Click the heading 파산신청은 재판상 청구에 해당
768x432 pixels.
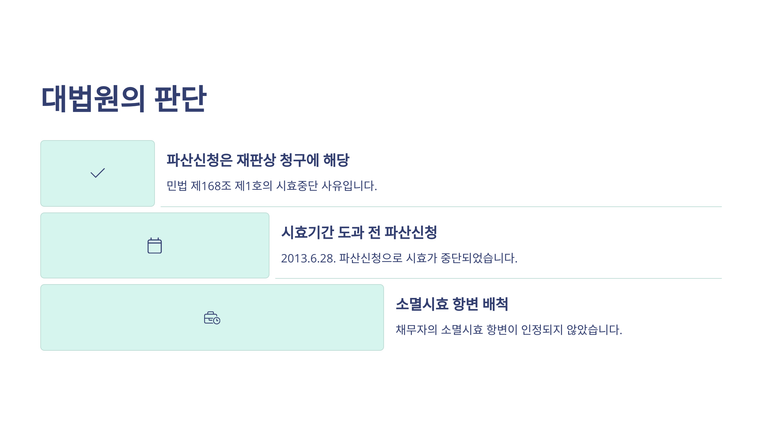pyautogui.click(x=258, y=160)
